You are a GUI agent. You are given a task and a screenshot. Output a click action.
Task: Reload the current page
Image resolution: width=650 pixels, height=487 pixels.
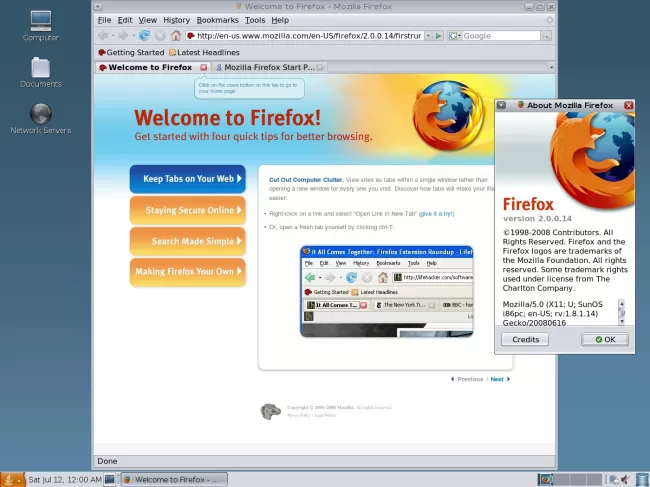144,36
